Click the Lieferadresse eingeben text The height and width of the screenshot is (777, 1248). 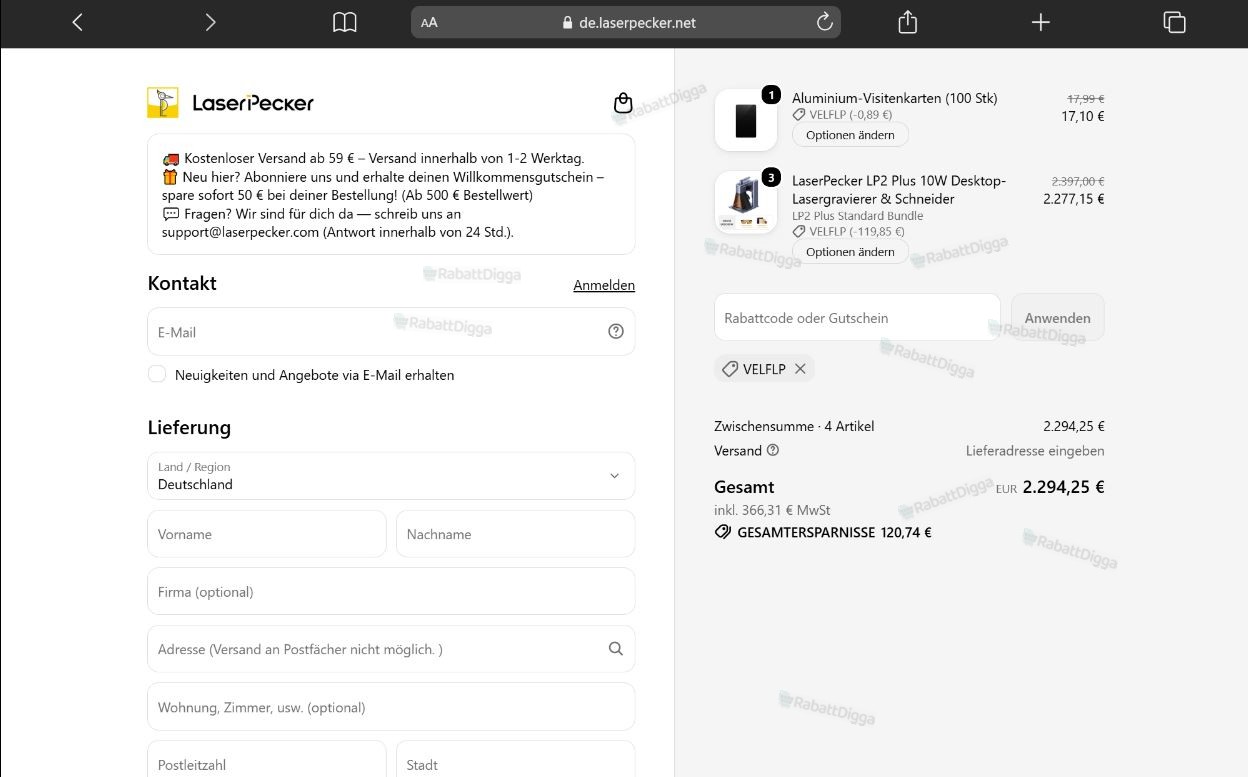[x=1035, y=451]
